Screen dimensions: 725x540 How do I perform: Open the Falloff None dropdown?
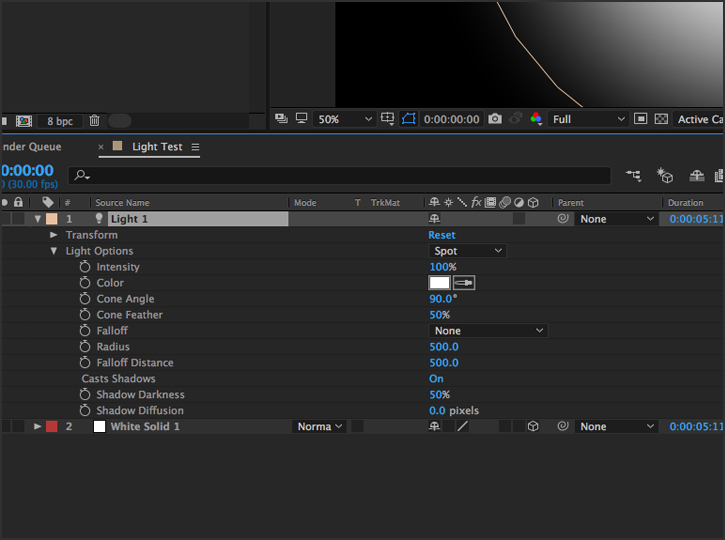[488, 331]
